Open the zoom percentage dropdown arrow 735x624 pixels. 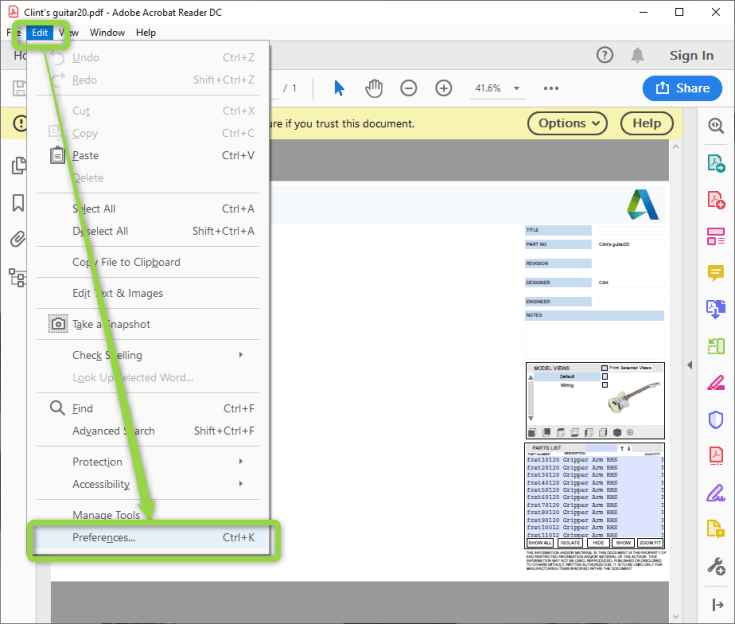pyautogui.click(x=517, y=88)
